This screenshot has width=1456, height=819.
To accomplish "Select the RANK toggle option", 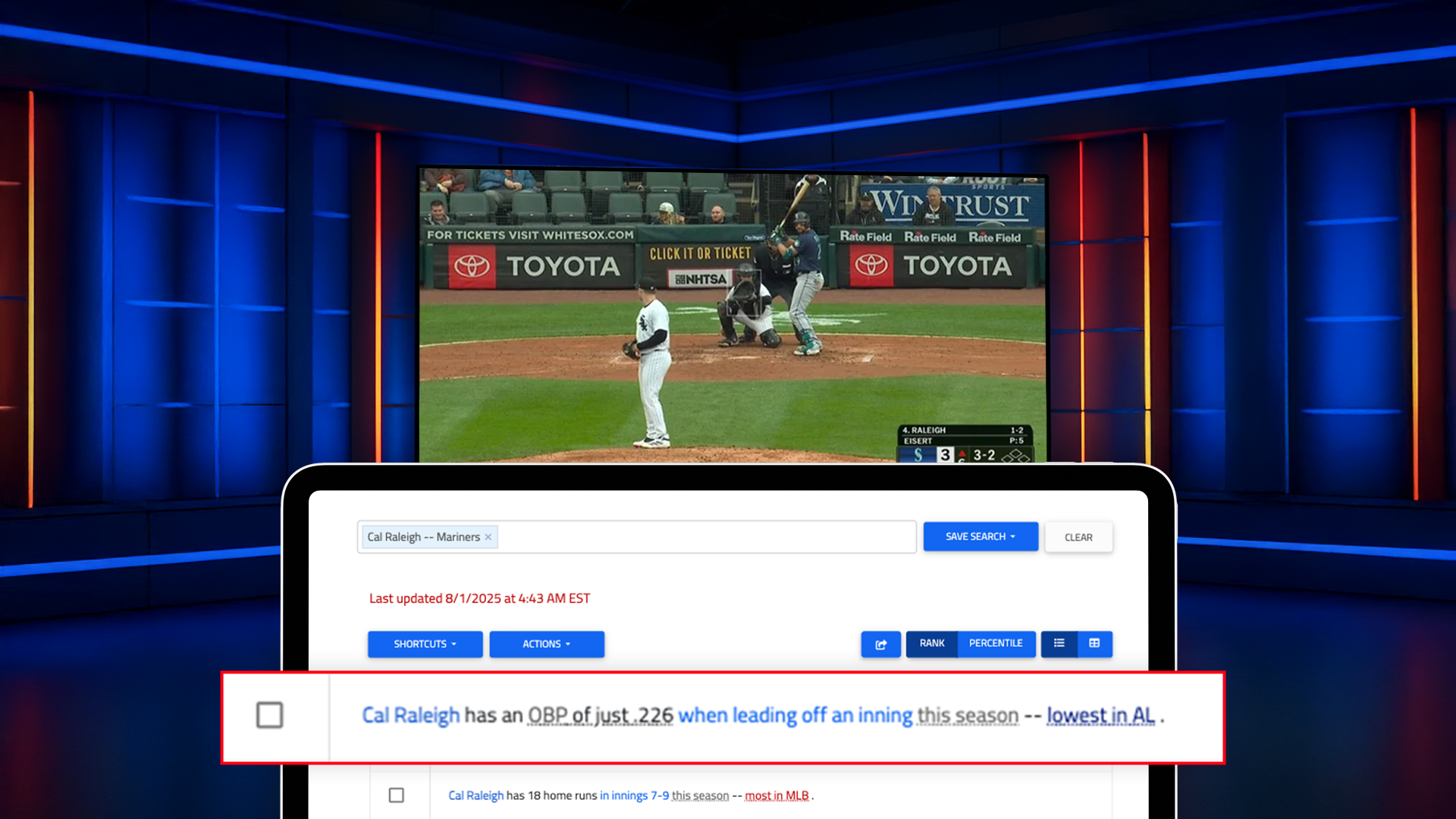I will 932,643.
